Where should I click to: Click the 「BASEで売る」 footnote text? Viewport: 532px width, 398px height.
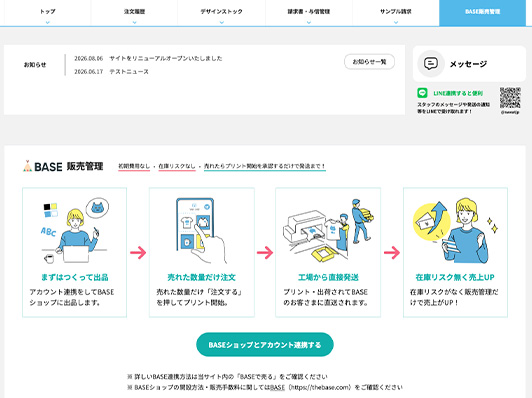[258, 377]
